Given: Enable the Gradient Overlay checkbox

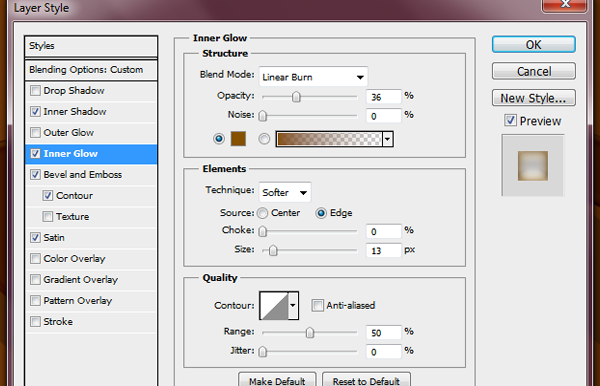Looking at the screenshot, I should [x=35, y=280].
